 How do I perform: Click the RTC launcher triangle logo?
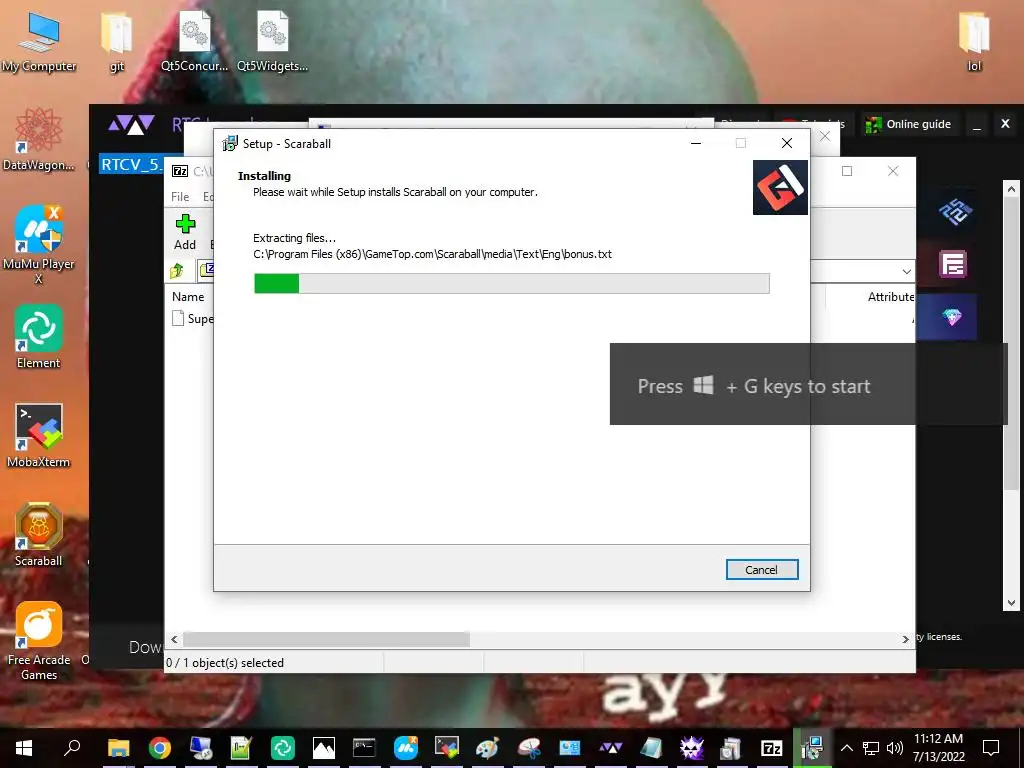pyautogui.click(x=131, y=124)
